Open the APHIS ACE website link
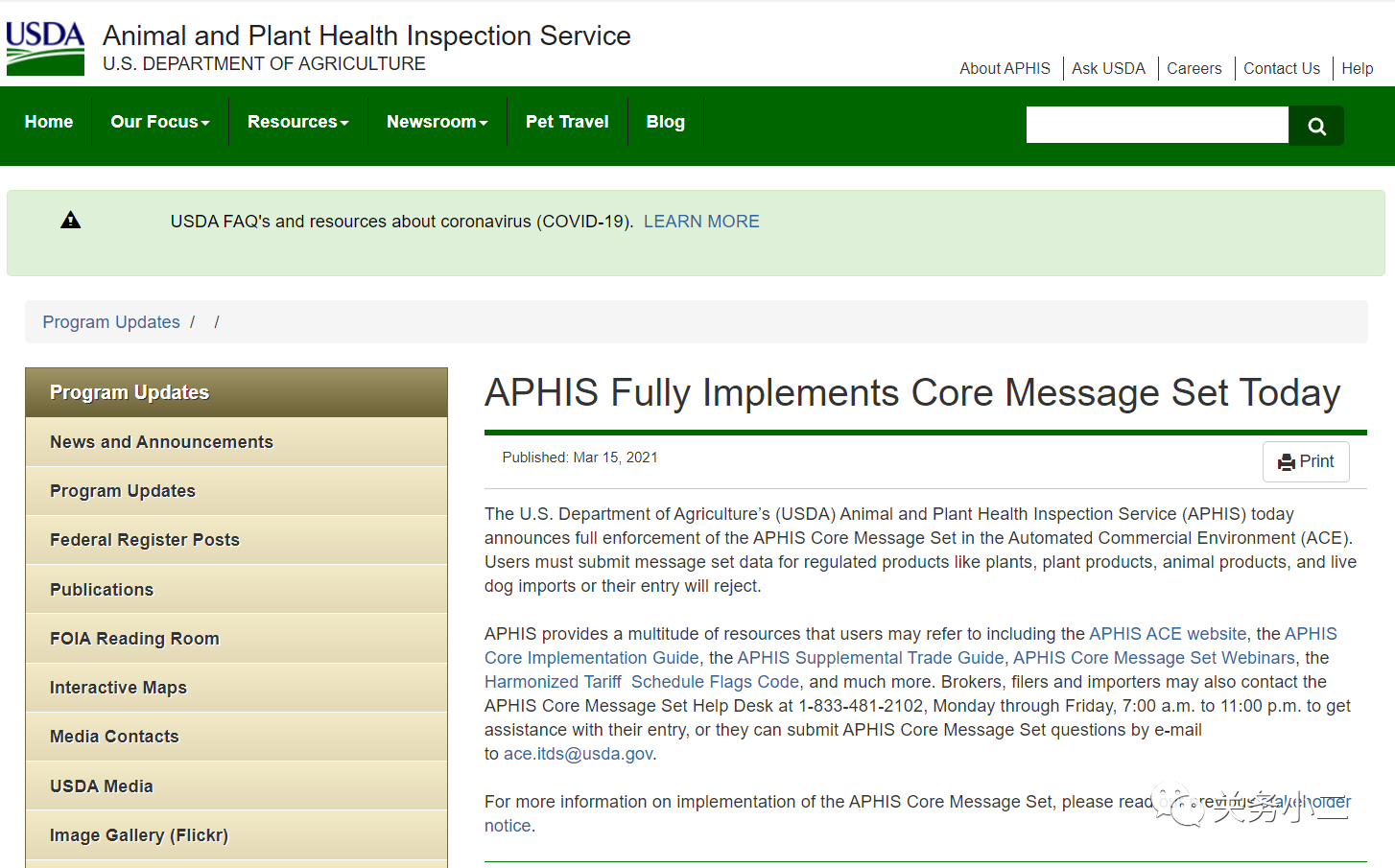This screenshot has height=868, width=1395. click(x=1168, y=634)
